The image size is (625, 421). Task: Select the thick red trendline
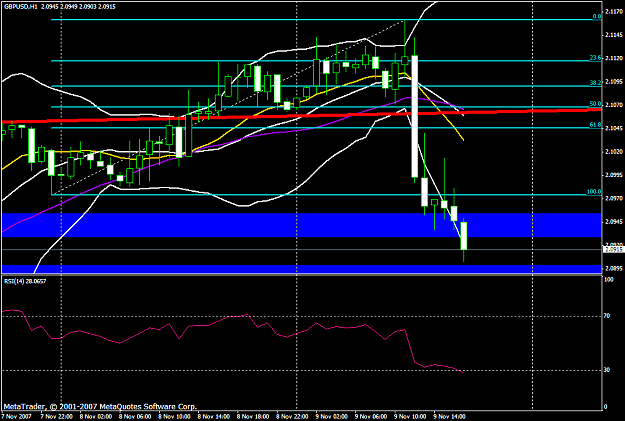[x=301, y=116]
